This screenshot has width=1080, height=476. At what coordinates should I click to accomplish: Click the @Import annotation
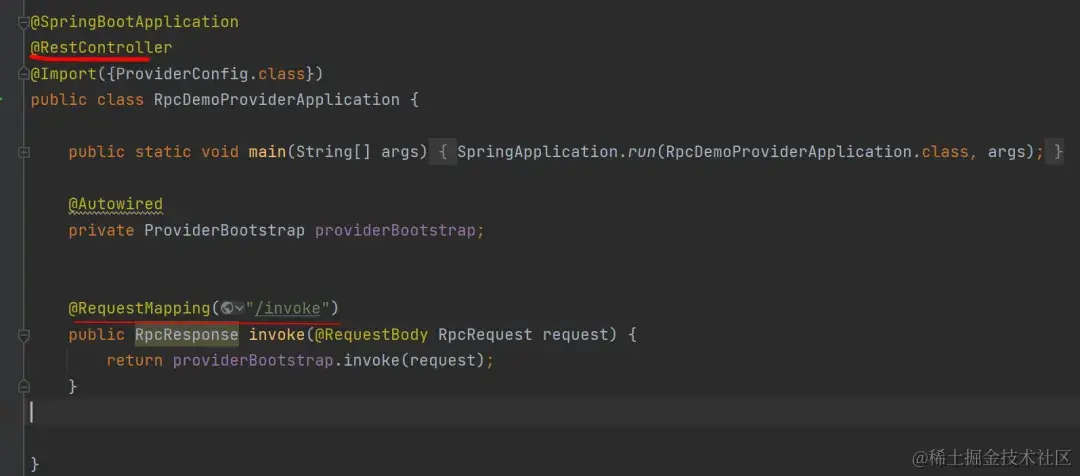(64, 74)
